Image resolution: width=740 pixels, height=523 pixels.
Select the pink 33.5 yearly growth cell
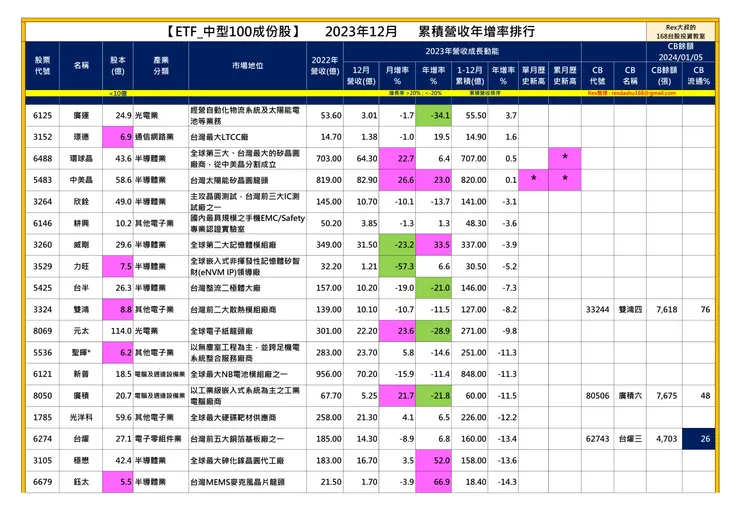click(x=434, y=245)
